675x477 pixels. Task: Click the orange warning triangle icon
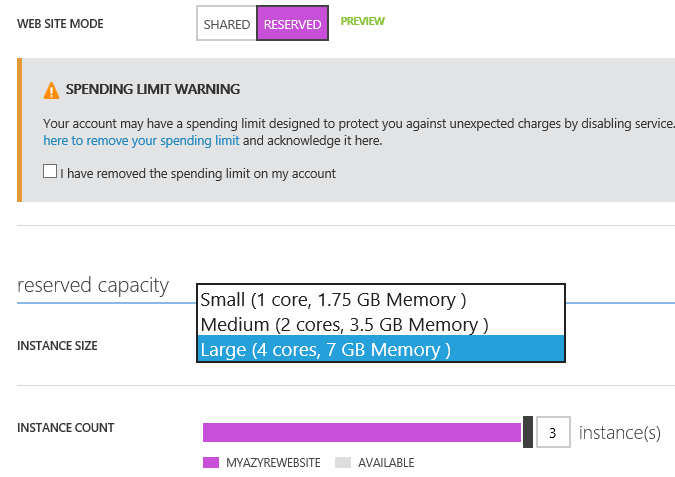pyautogui.click(x=52, y=90)
